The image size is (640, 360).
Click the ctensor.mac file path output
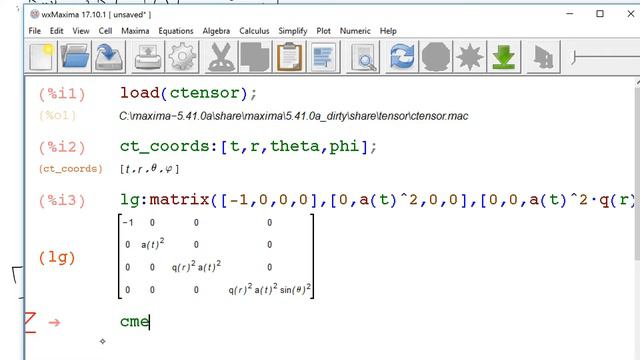click(293, 116)
